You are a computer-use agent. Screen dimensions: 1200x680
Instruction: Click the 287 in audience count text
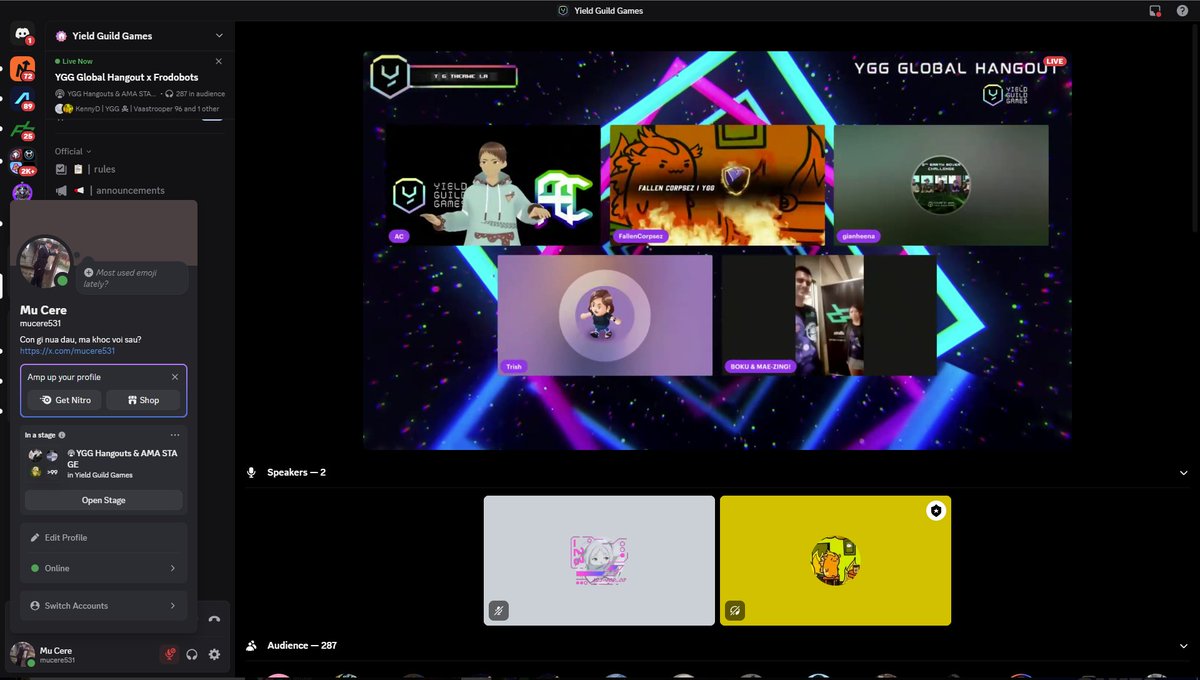click(x=200, y=94)
